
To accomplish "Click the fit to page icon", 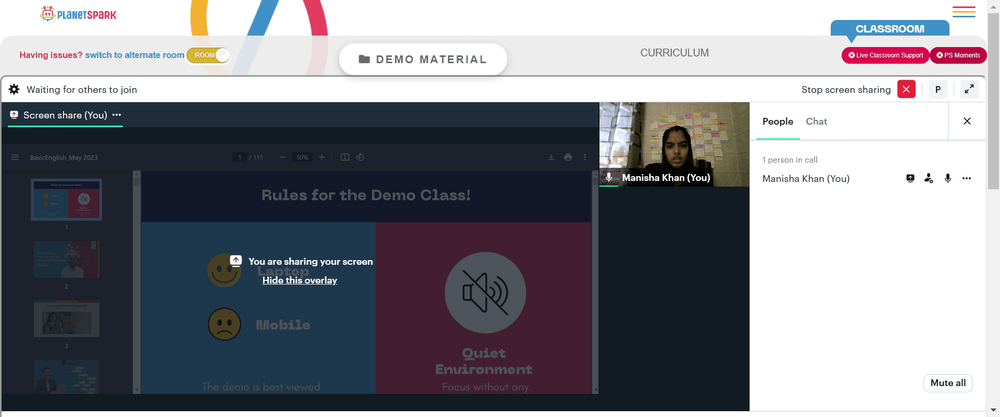I will point(345,157).
